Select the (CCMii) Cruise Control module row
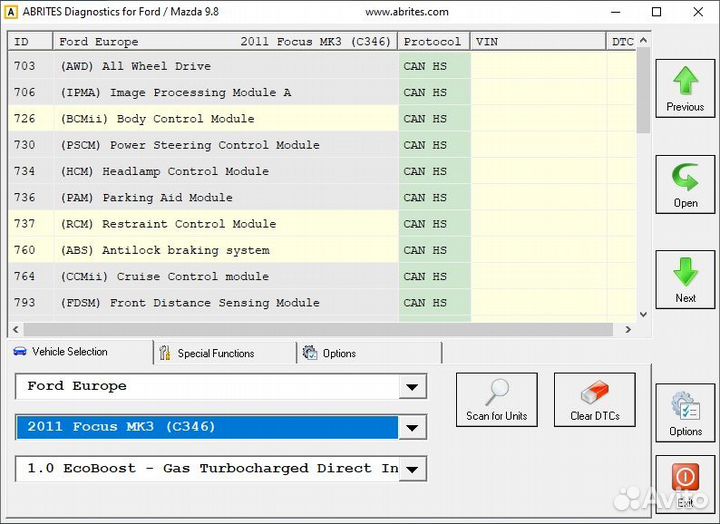Image resolution: width=720 pixels, height=524 pixels. click(x=322, y=276)
